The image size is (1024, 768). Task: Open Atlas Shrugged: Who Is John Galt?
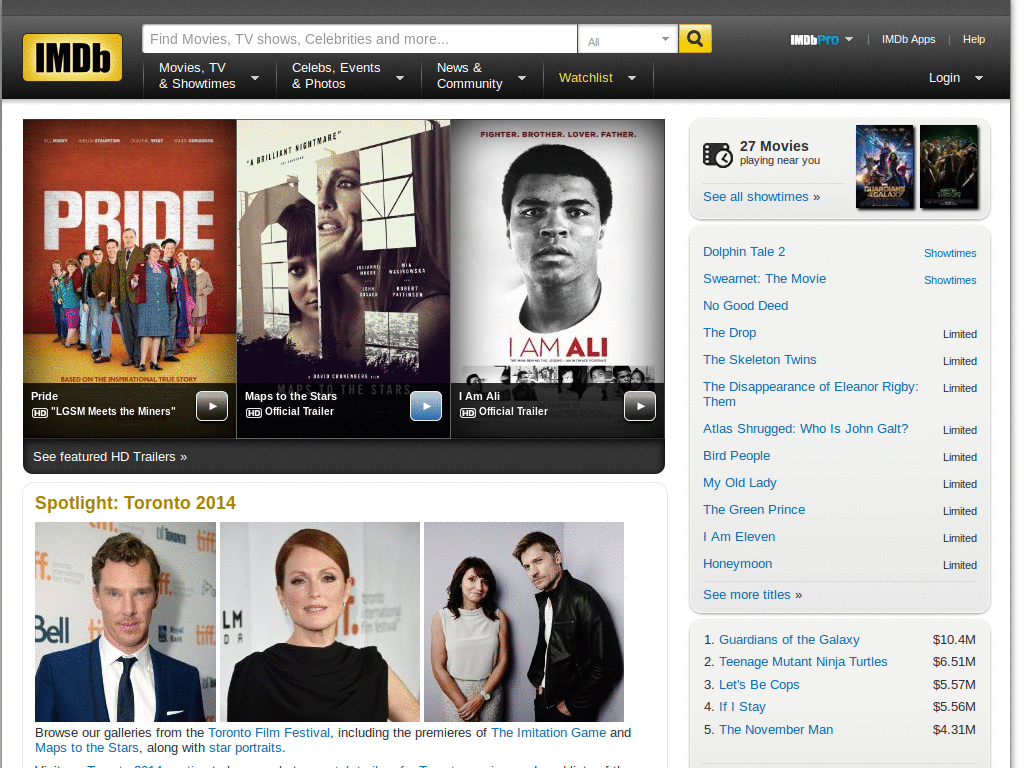(x=805, y=428)
